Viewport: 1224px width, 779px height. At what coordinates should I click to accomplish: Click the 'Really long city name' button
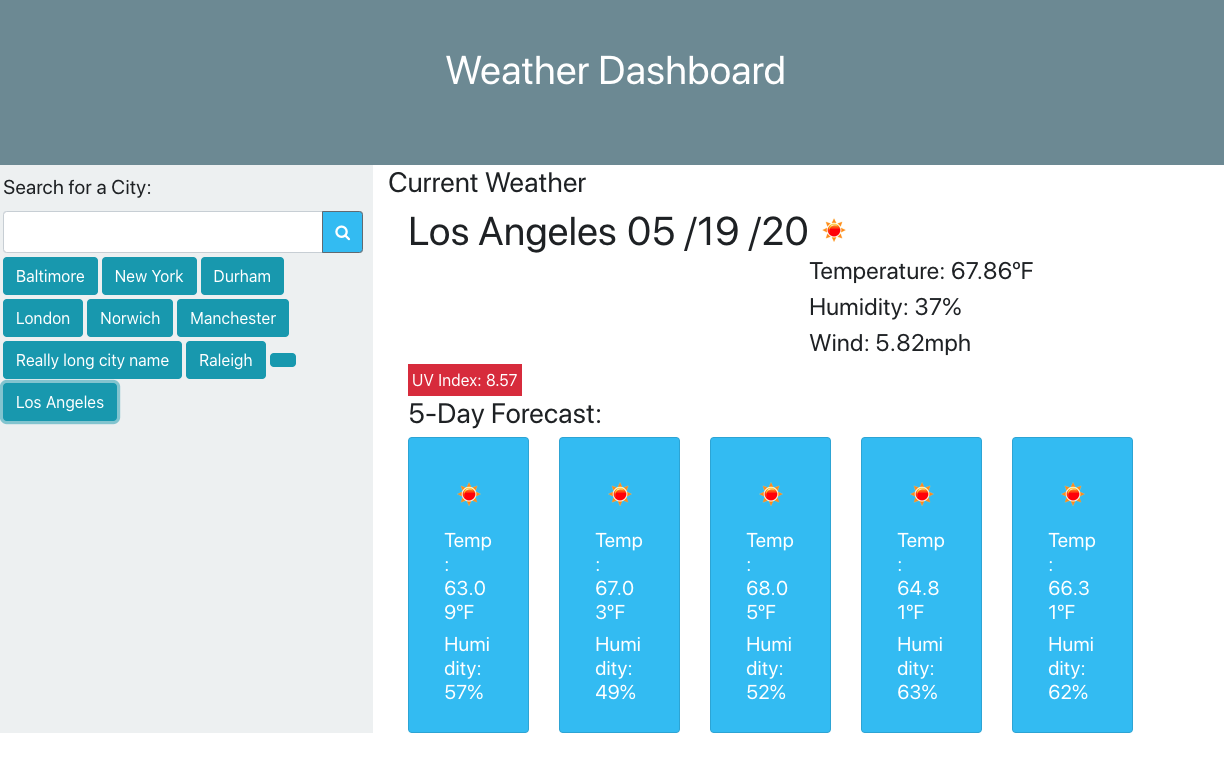coord(92,360)
